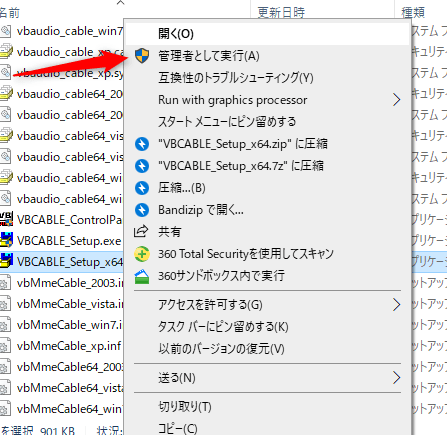Select the vbMmeCable64_200 file name
This screenshot has height=435, width=447.
70,367
